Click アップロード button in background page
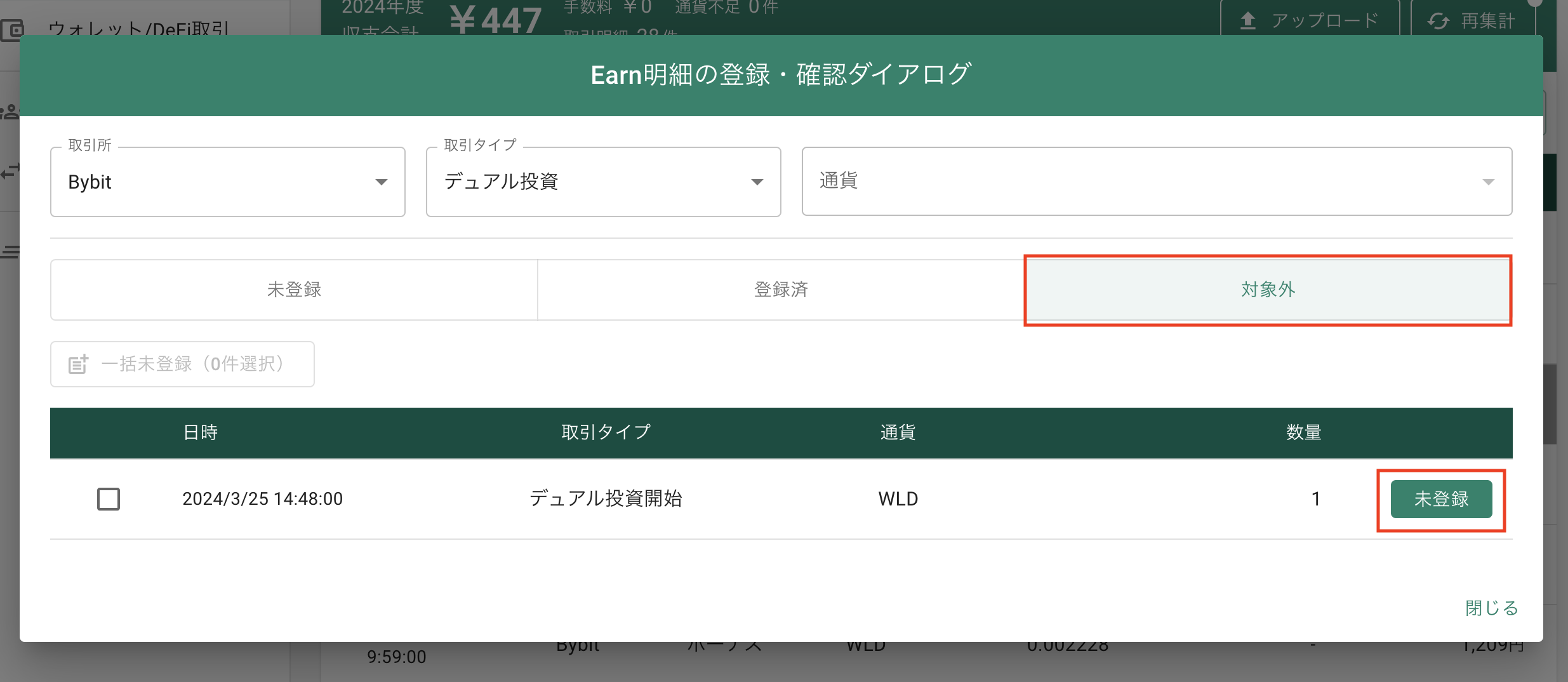The image size is (1568, 682). [1310, 19]
